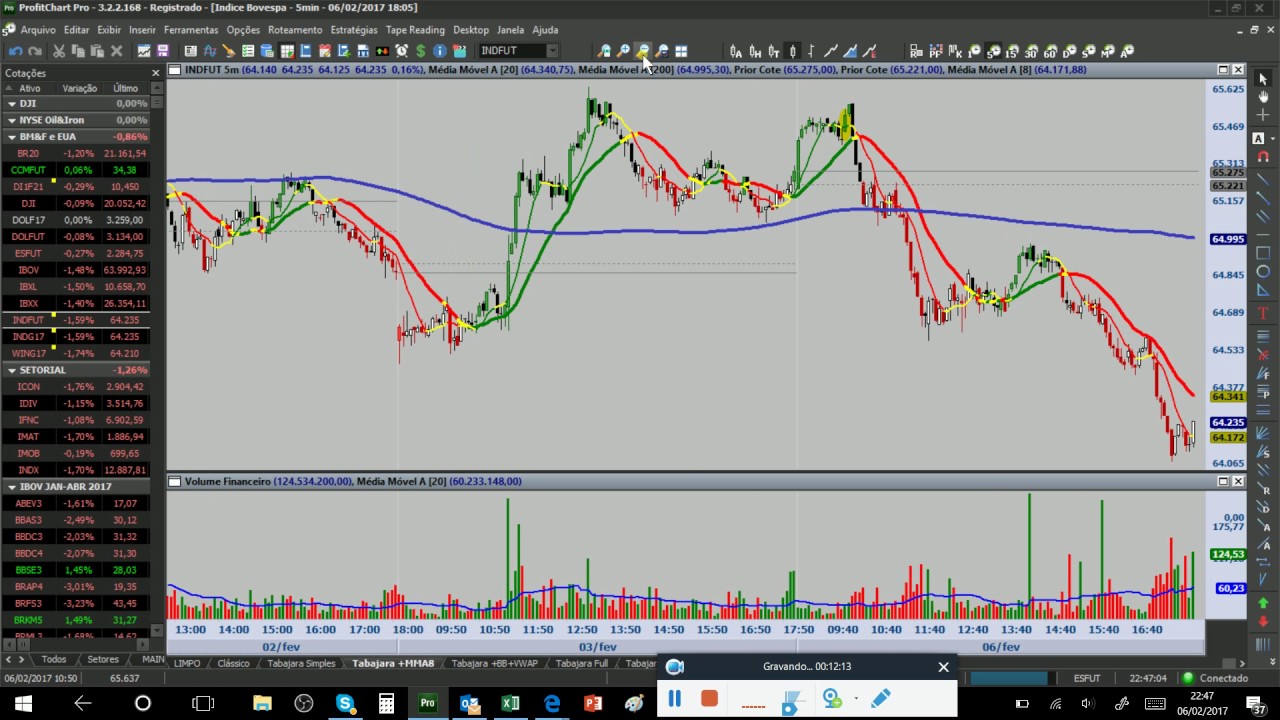Collapse the BM&F e EUA group

[12, 136]
